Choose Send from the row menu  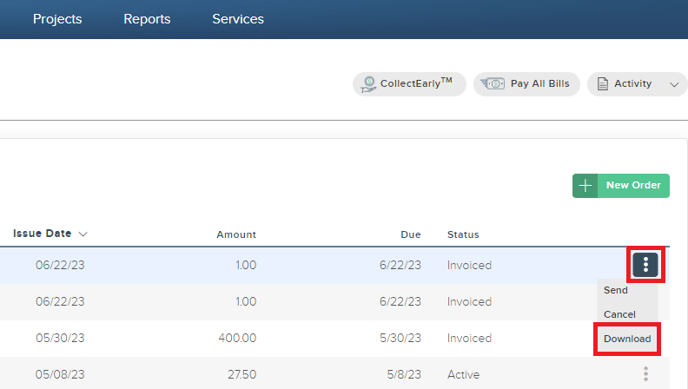616,290
